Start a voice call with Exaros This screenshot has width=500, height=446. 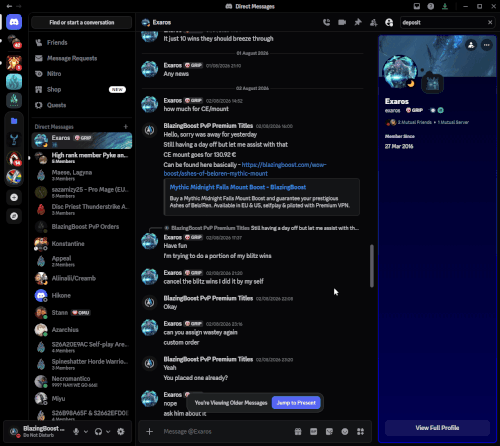pos(326,22)
